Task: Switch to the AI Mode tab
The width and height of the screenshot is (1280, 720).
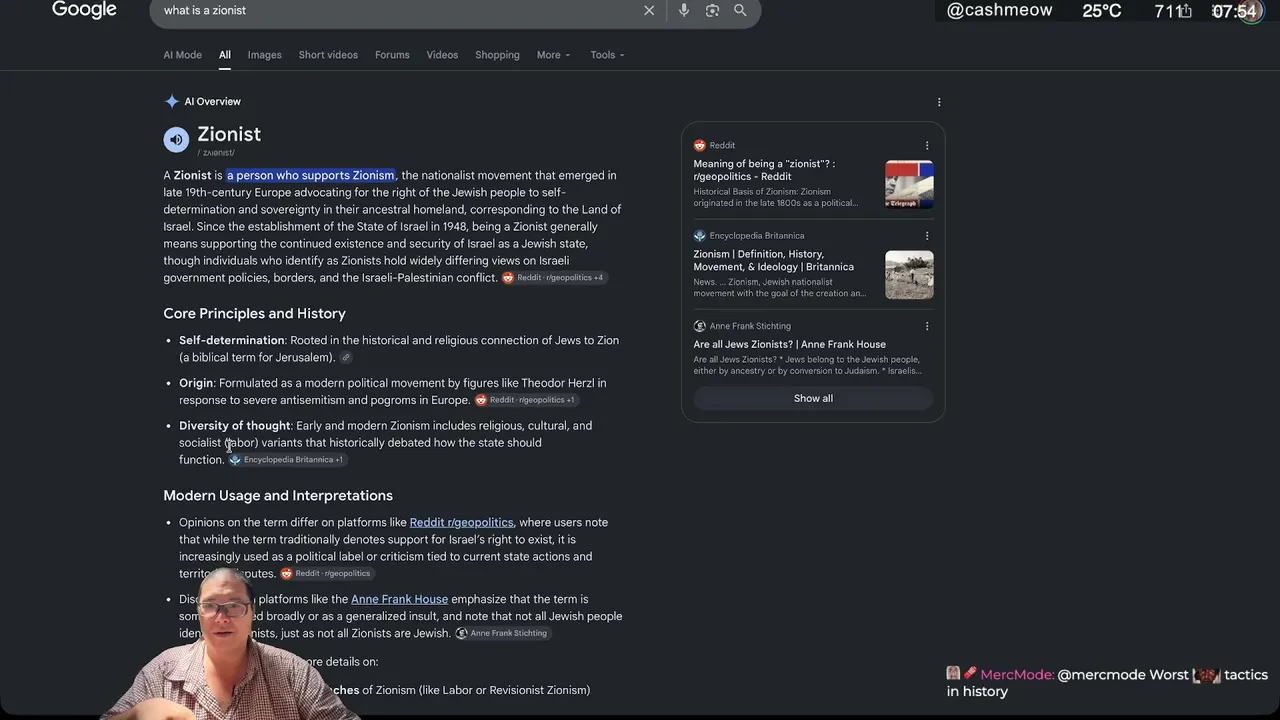Action: pyautogui.click(x=183, y=55)
